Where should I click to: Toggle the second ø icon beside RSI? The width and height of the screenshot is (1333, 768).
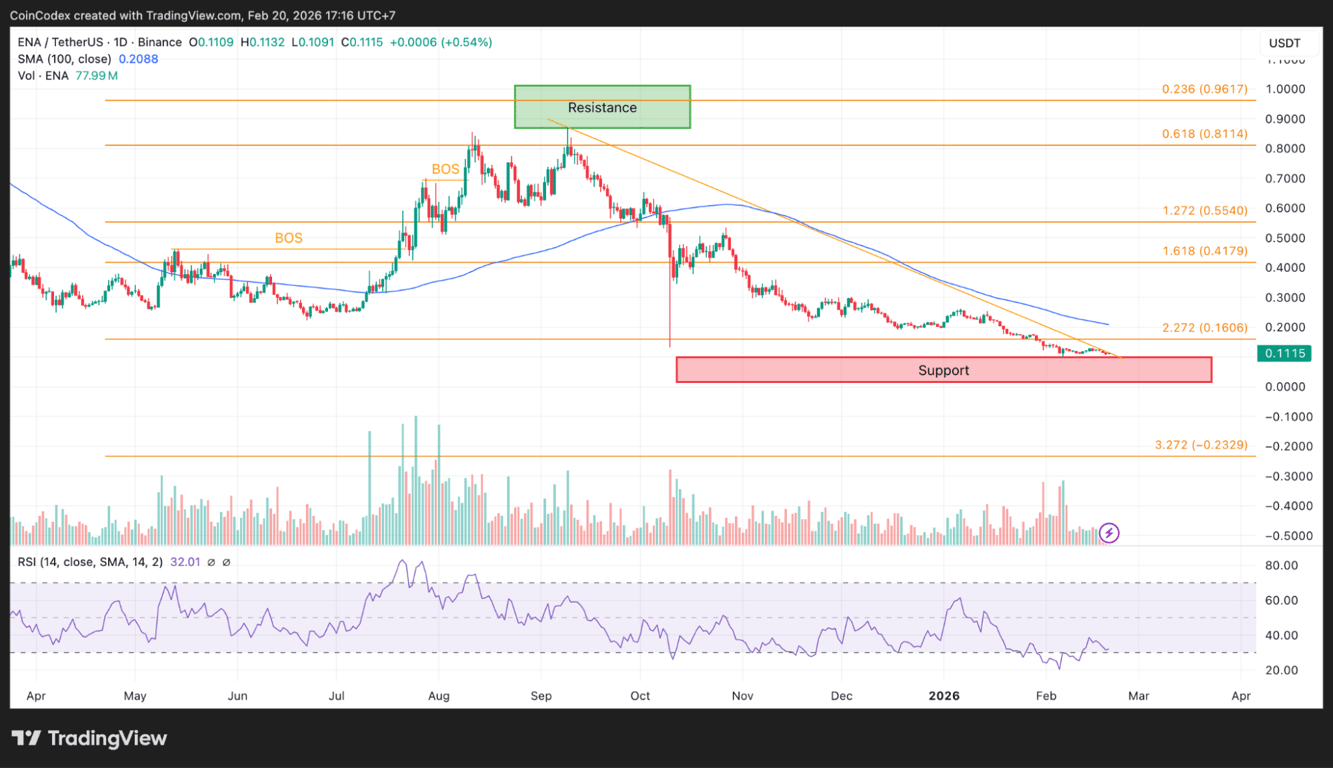click(x=226, y=562)
